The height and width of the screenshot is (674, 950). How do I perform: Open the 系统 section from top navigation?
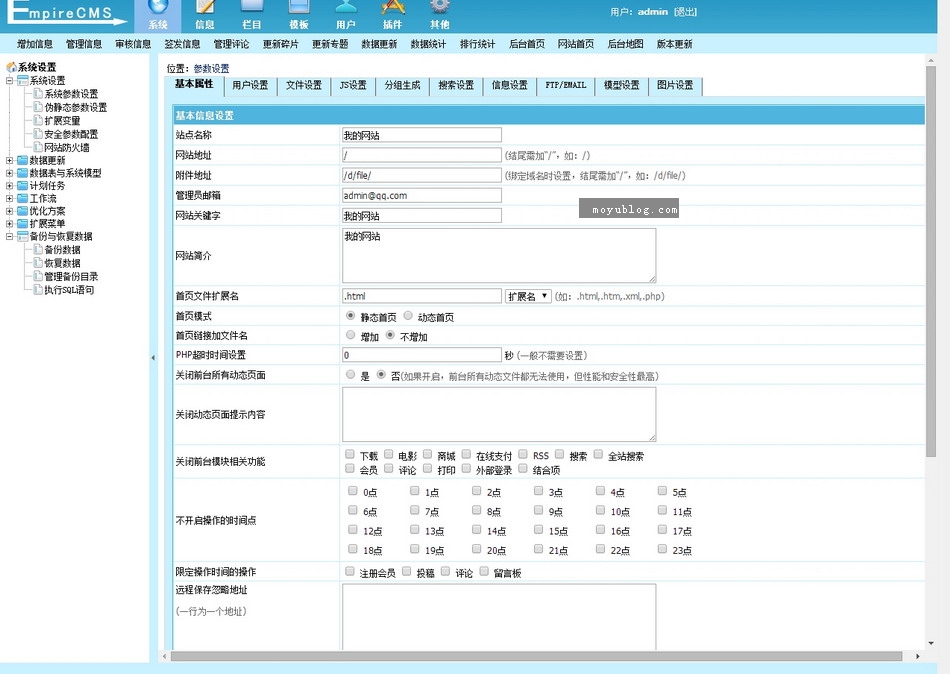coord(158,16)
